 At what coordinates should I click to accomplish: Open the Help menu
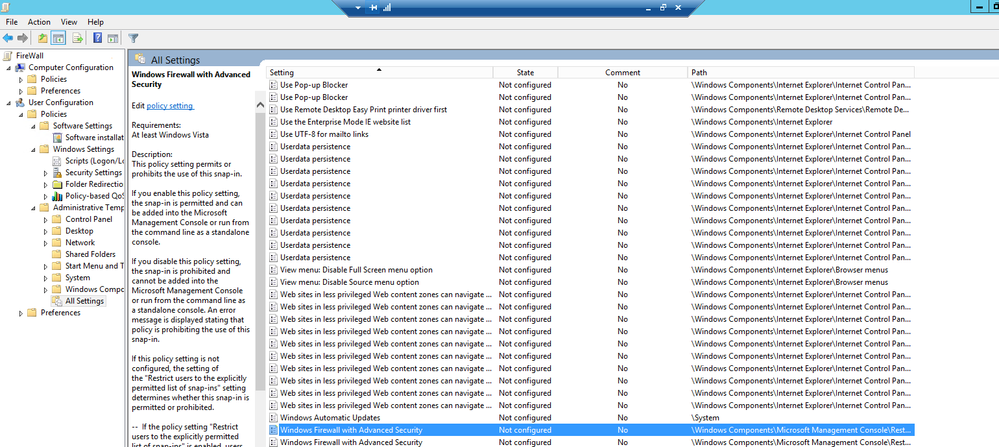(96, 22)
